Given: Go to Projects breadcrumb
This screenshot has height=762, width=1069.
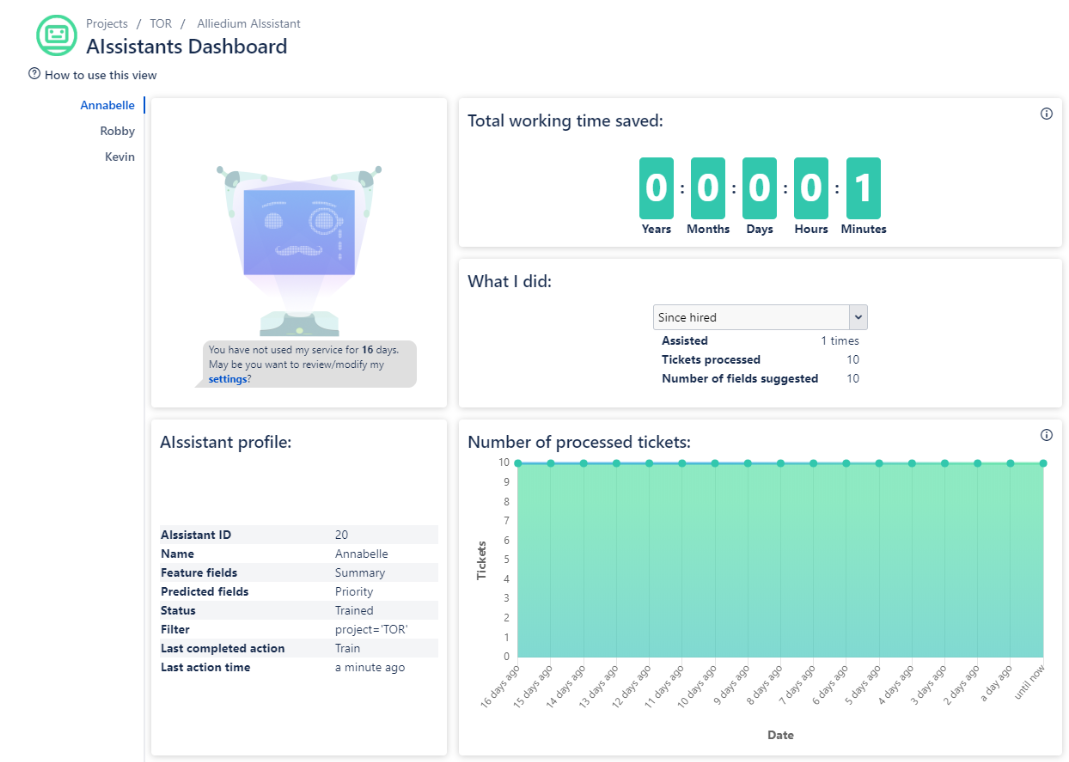Looking at the screenshot, I should (107, 23).
